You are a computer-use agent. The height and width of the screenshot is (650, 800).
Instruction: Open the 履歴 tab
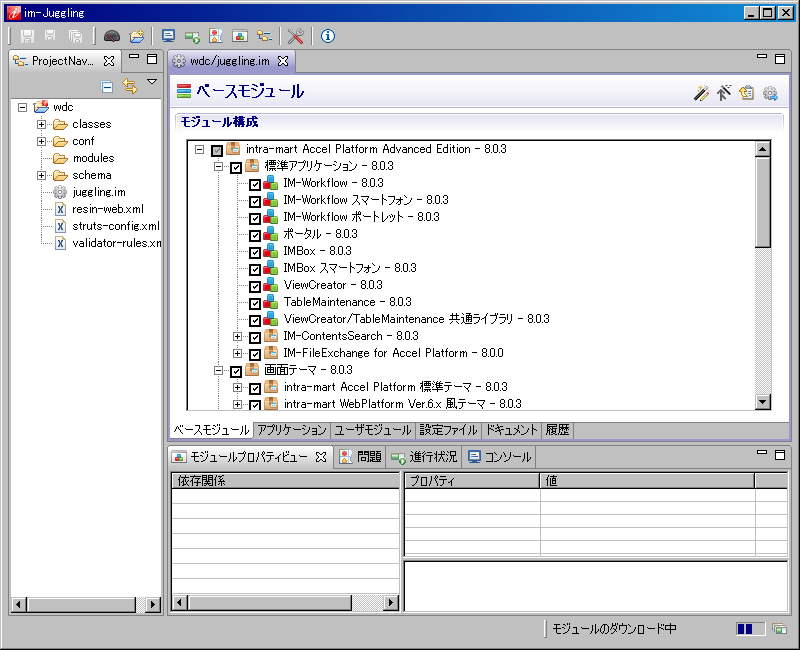click(x=557, y=430)
